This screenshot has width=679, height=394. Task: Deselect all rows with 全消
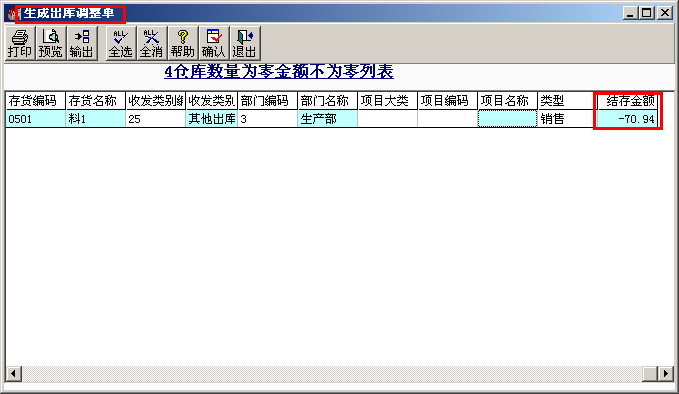click(x=152, y=43)
